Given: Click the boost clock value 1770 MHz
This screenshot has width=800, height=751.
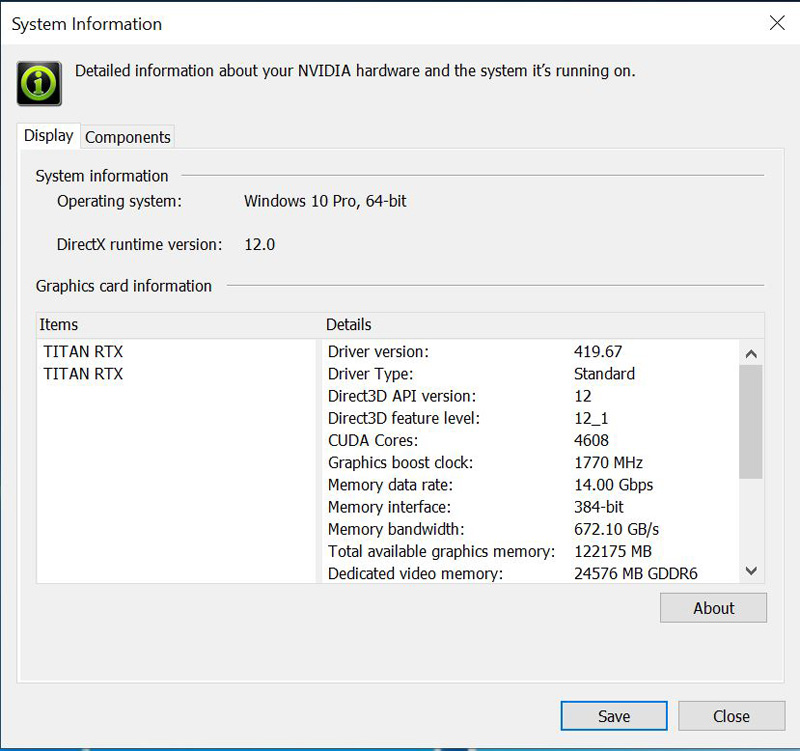Looking at the screenshot, I should point(608,463).
